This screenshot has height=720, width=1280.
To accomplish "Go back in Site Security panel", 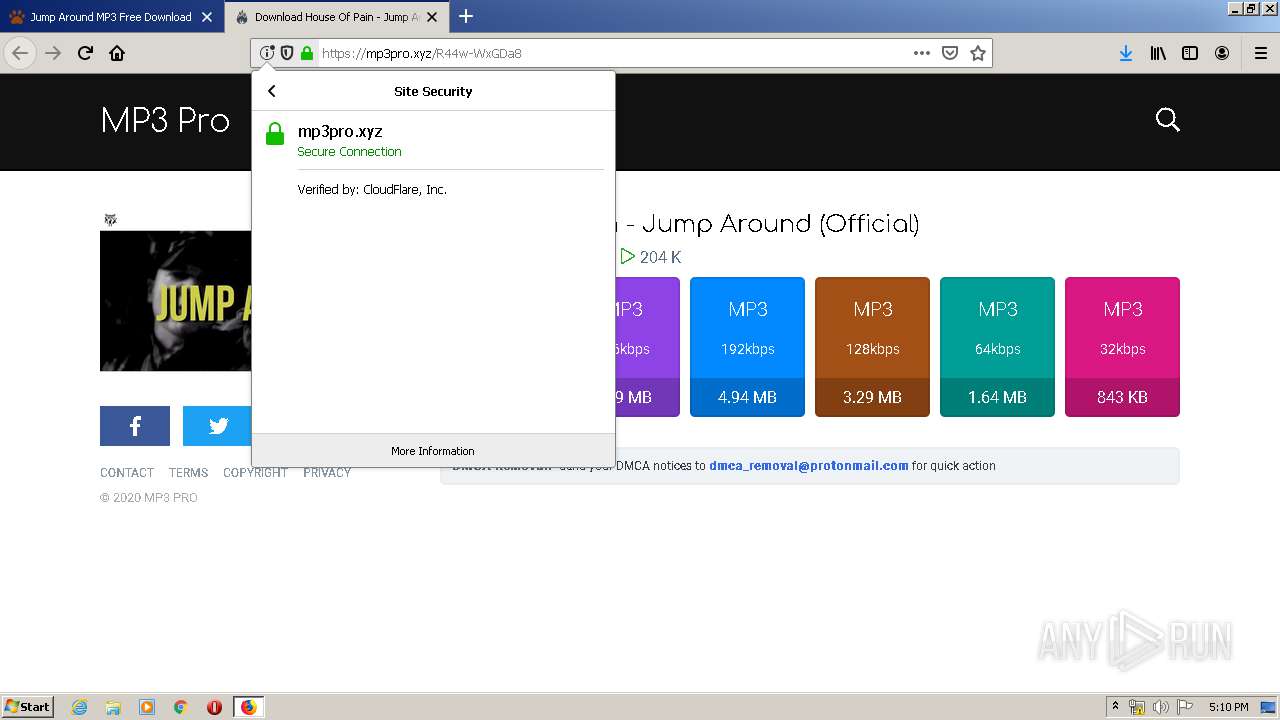I will [x=271, y=91].
